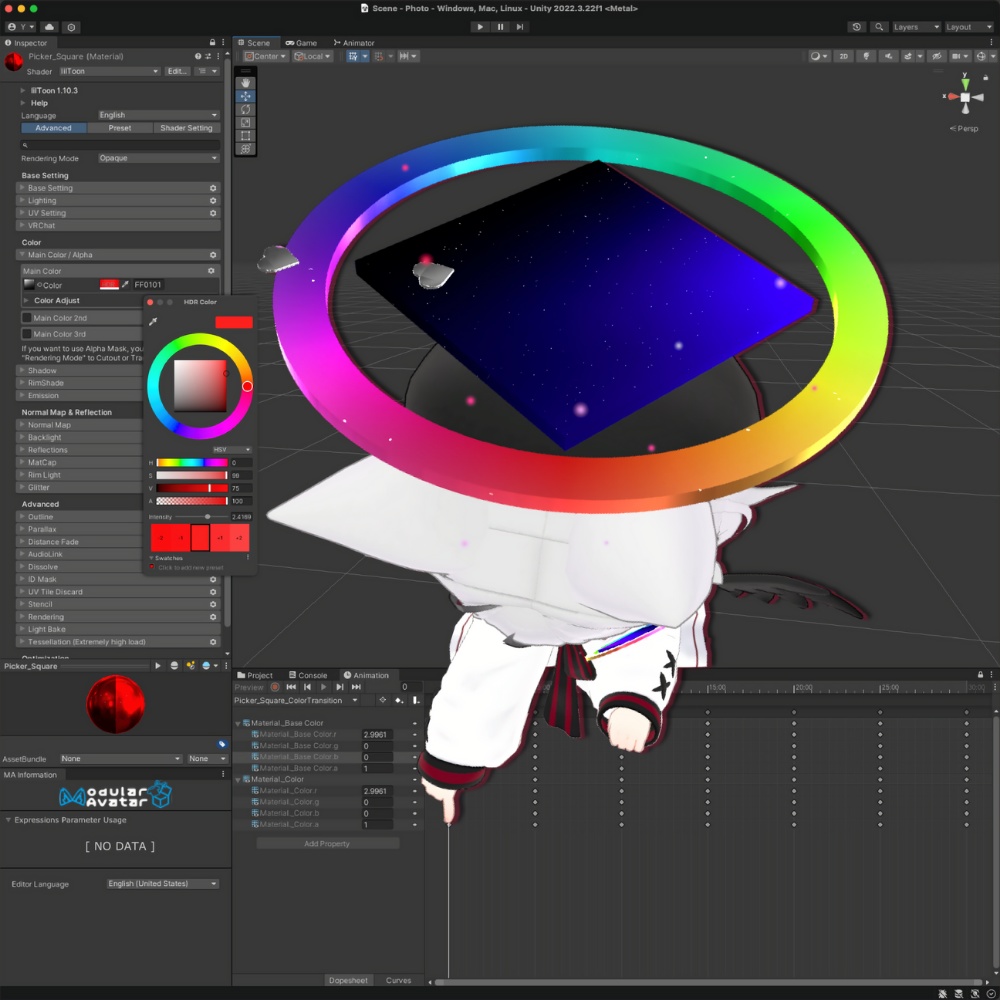
Task: Switch to Dopesheet view
Action: (348, 980)
